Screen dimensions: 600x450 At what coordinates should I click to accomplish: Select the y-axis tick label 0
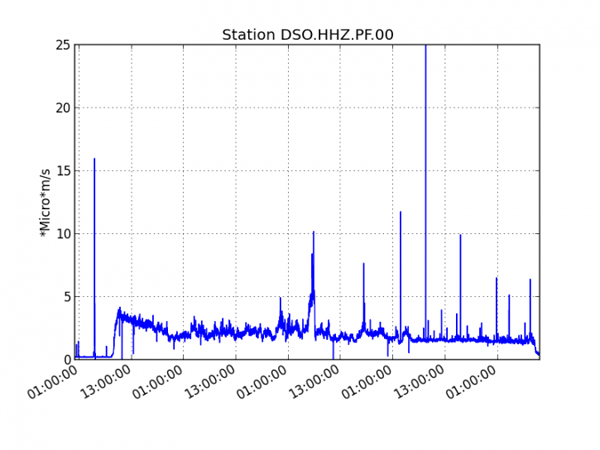[x=66, y=359]
